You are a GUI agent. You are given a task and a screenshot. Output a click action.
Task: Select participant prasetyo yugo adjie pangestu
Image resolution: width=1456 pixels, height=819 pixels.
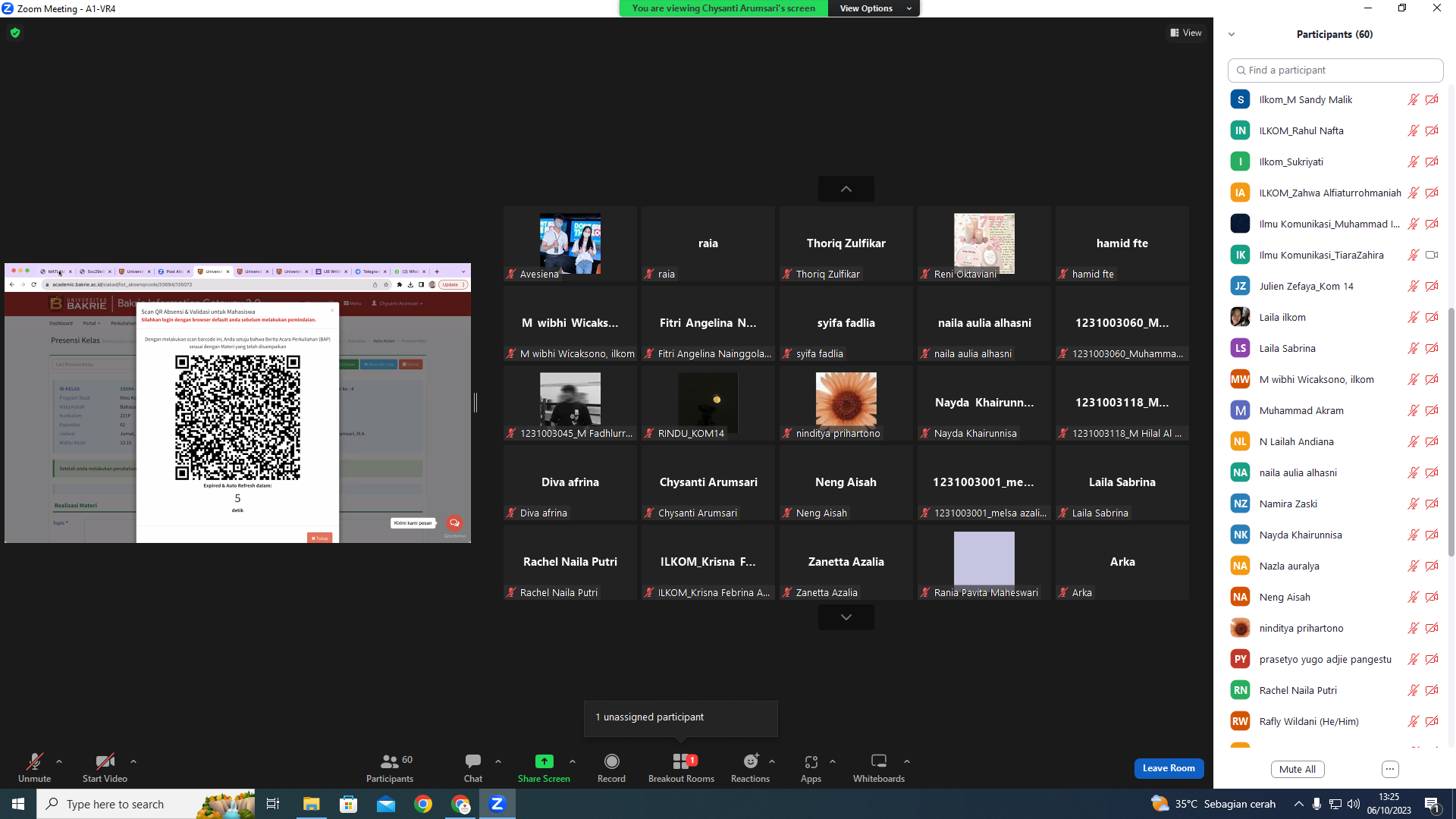click(1335, 659)
